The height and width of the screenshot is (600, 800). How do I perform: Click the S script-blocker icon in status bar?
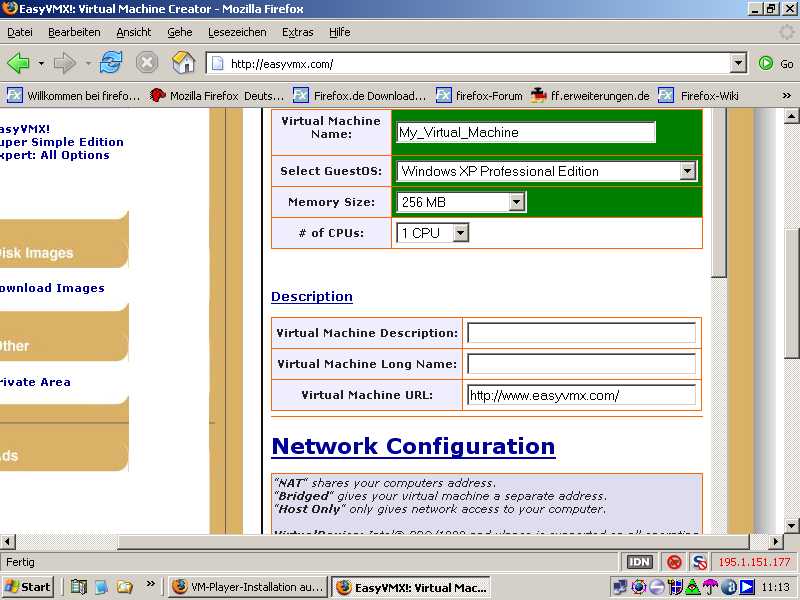699,562
